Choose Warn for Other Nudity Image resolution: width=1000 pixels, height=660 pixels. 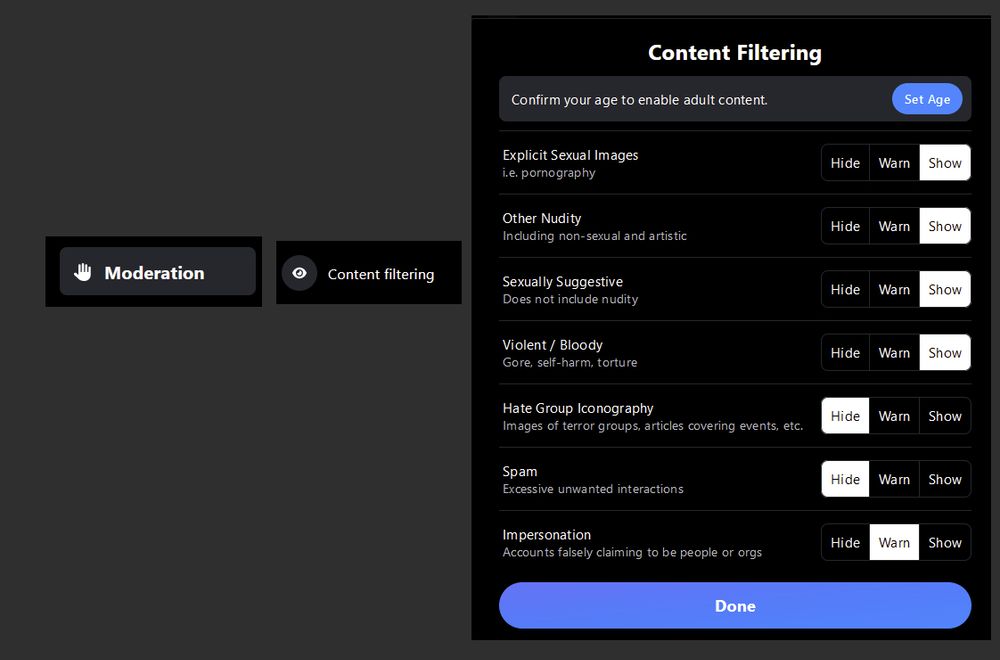coord(894,226)
